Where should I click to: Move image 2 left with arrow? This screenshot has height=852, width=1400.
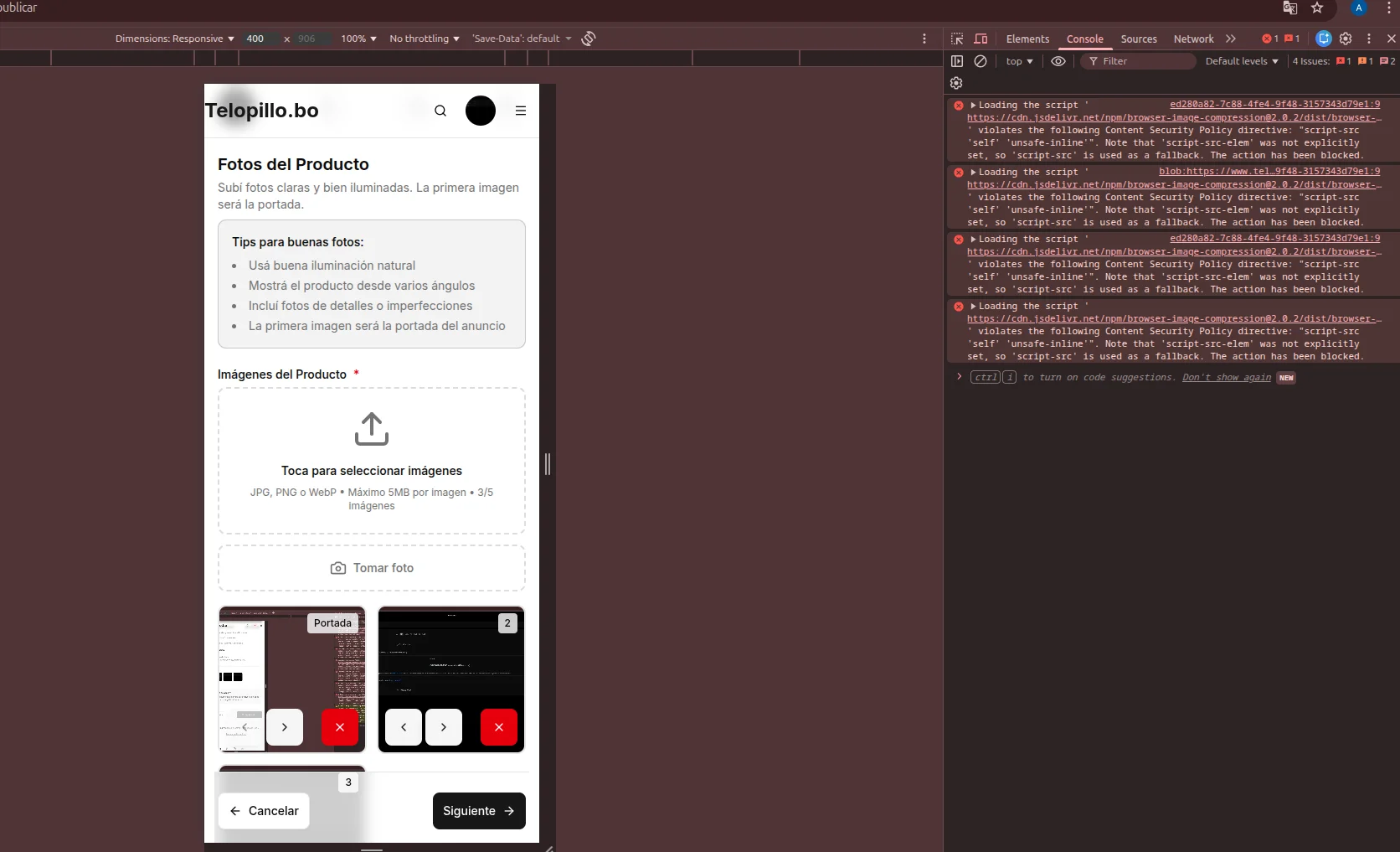coord(404,727)
